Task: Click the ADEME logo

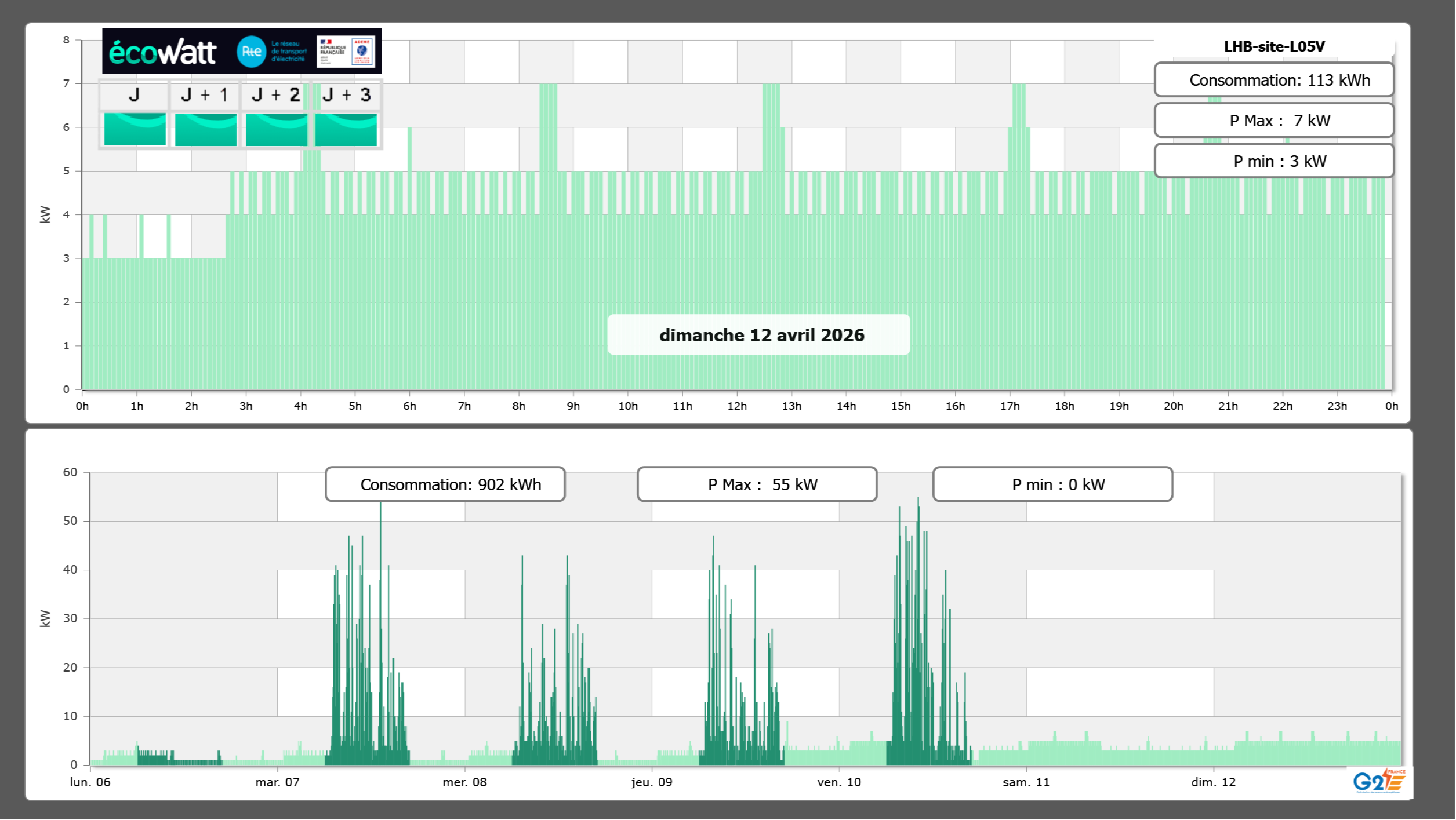Action: pyautogui.click(x=362, y=52)
